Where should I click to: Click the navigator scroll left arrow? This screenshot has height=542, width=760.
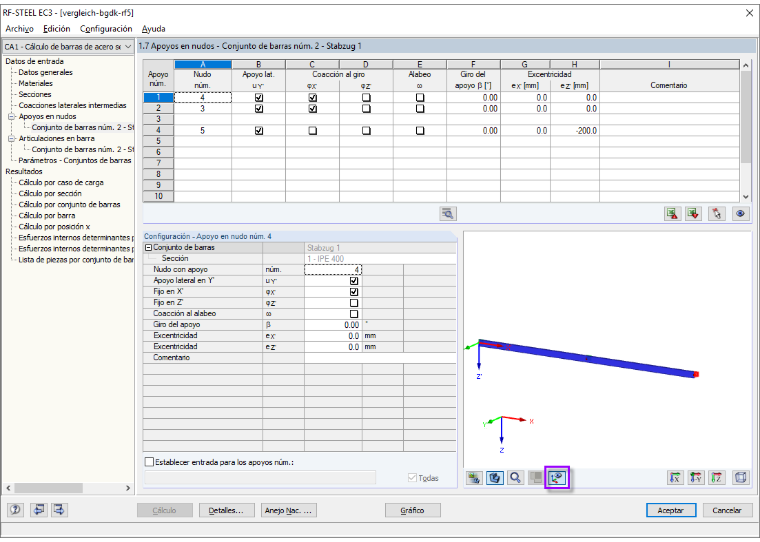coord(8,488)
